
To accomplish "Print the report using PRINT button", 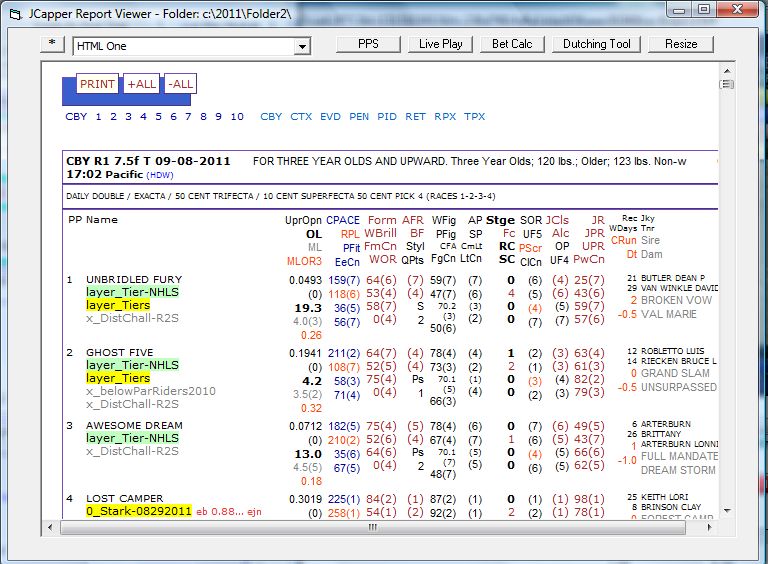I will (x=97, y=84).
